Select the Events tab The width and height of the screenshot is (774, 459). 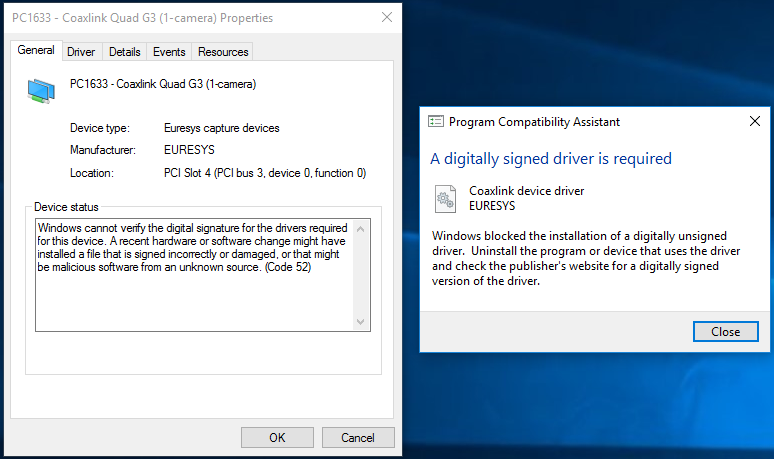(169, 52)
